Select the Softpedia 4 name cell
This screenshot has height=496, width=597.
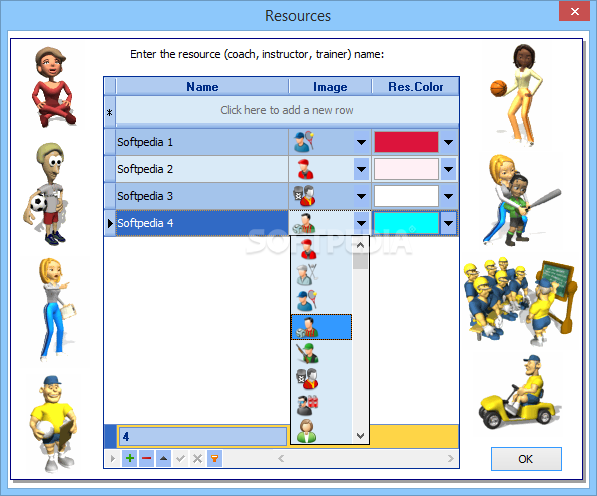click(202, 223)
